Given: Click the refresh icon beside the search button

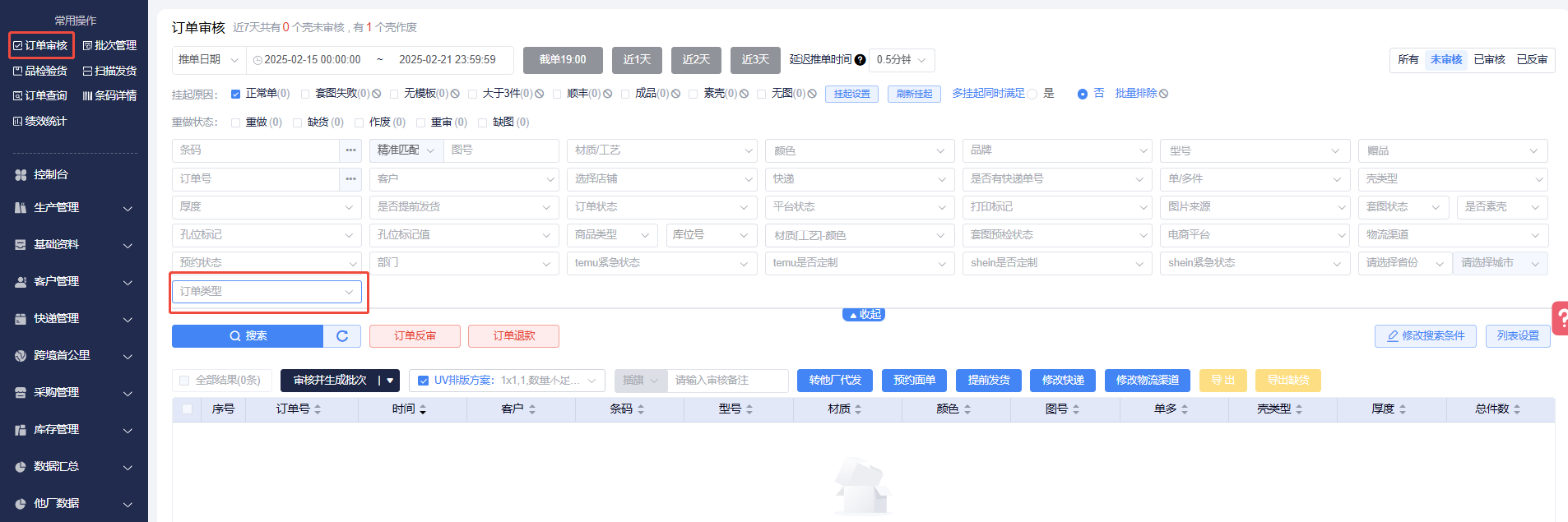Looking at the screenshot, I should click(342, 336).
